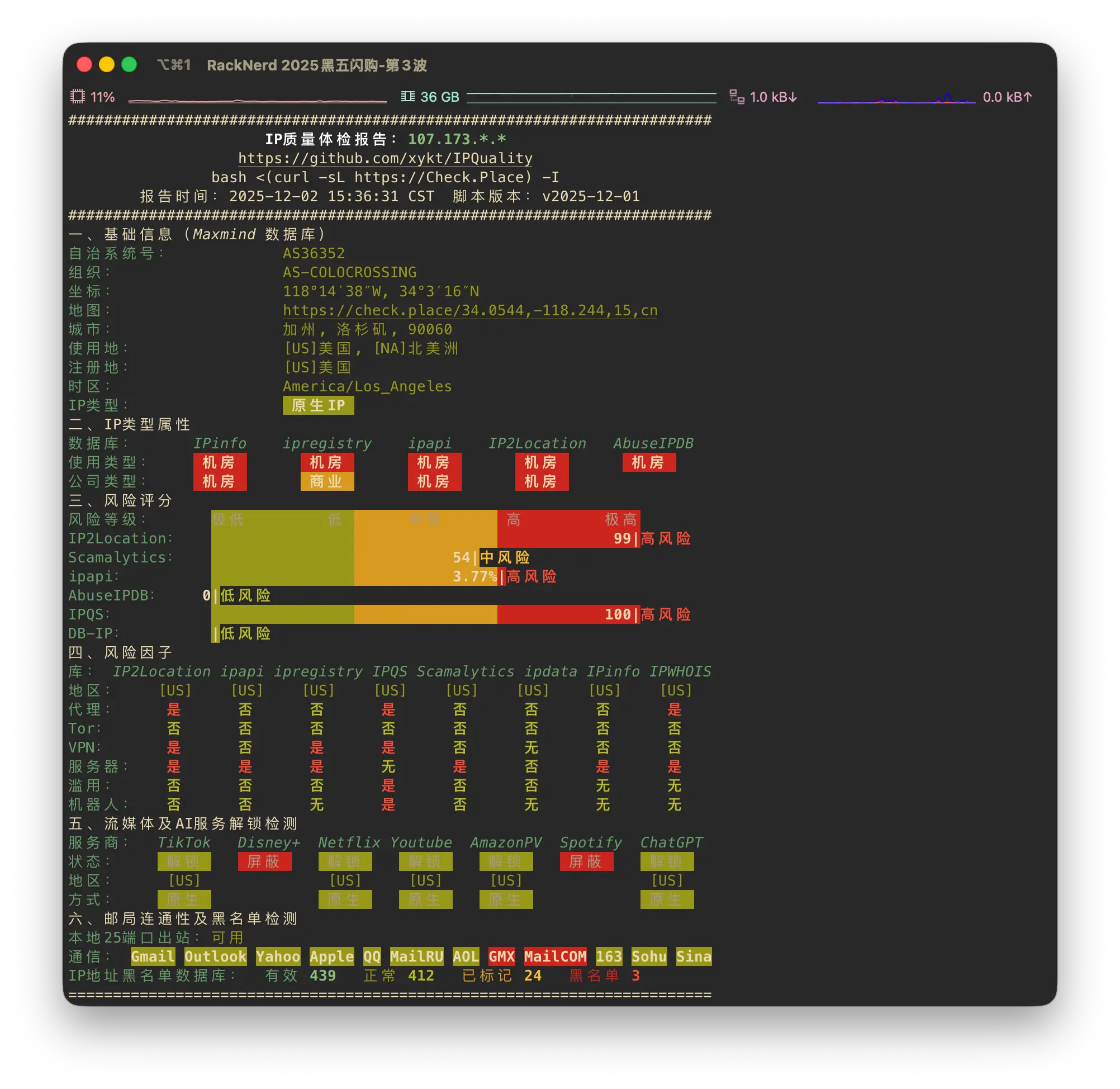Image resolution: width=1120 pixels, height=1089 pixels.
Task: Click the yellow minimize window button
Action: click(x=107, y=65)
